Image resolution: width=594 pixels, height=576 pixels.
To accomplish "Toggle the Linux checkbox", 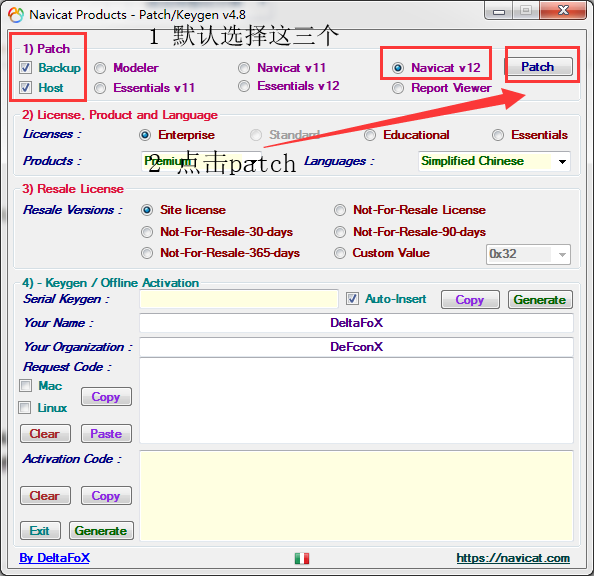I will [25, 408].
